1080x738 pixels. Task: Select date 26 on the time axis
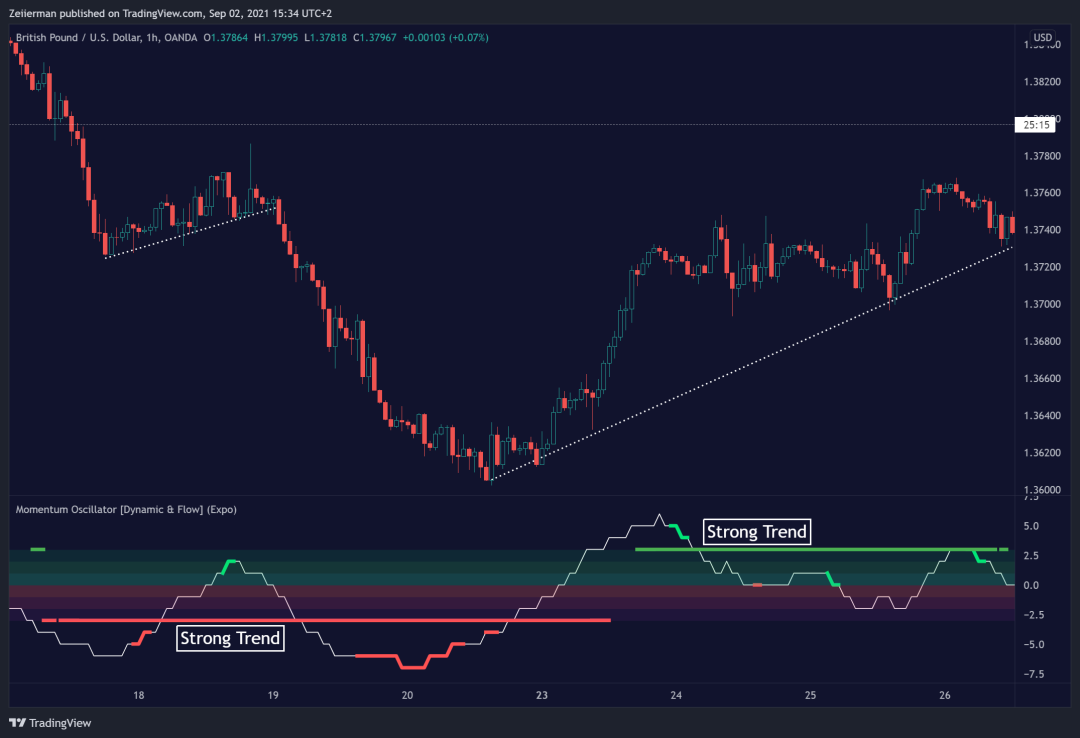coord(945,695)
